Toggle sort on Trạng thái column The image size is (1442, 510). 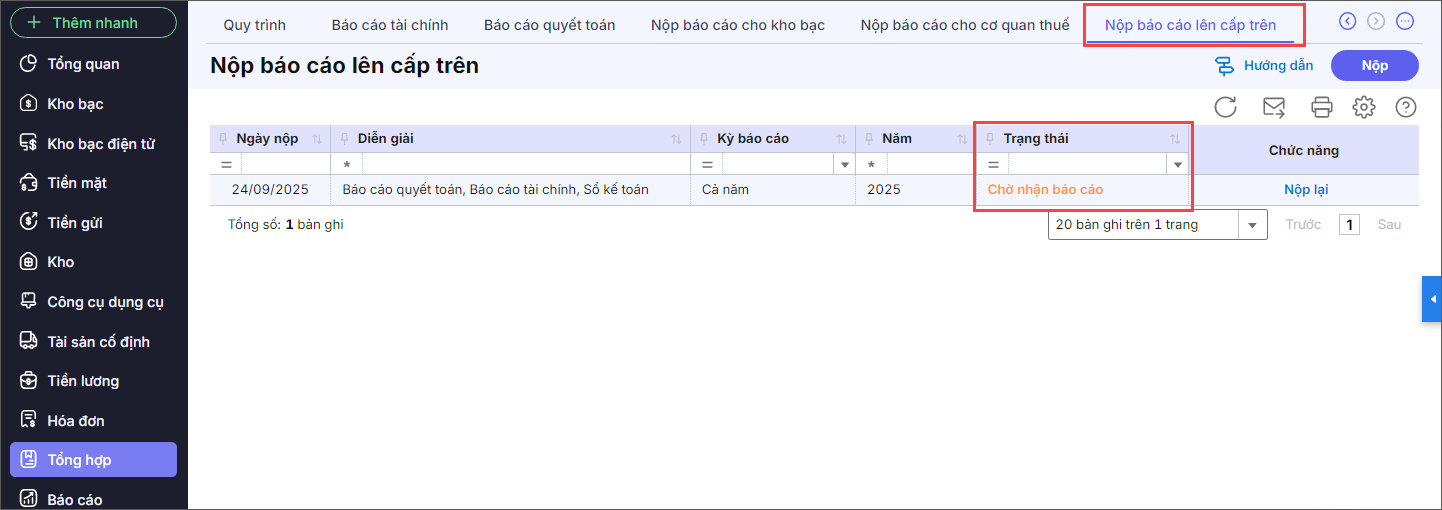(1175, 139)
